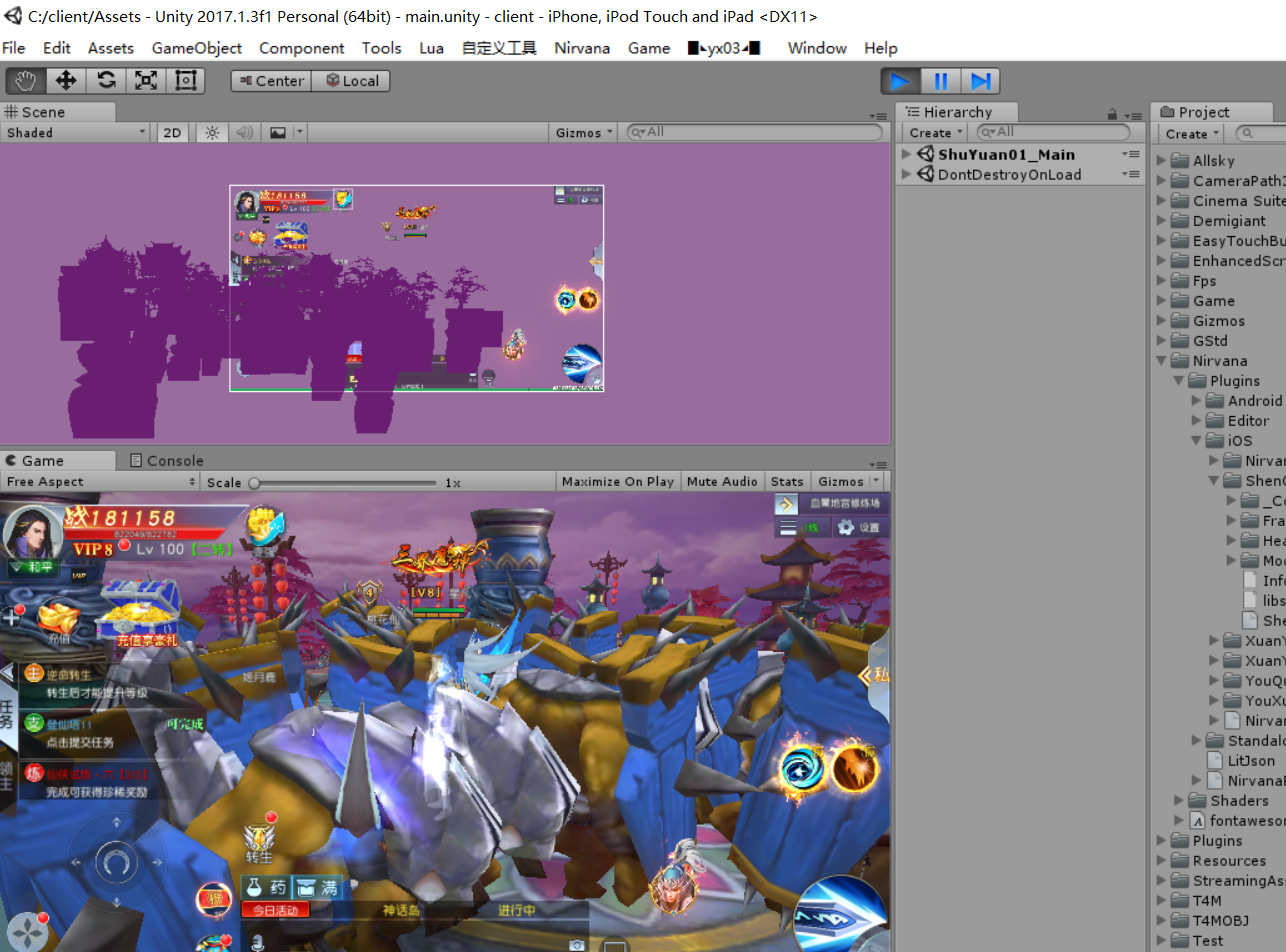This screenshot has width=1286, height=952.
Task: Select the Rect Transform tool
Action: pyautogui.click(x=186, y=81)
